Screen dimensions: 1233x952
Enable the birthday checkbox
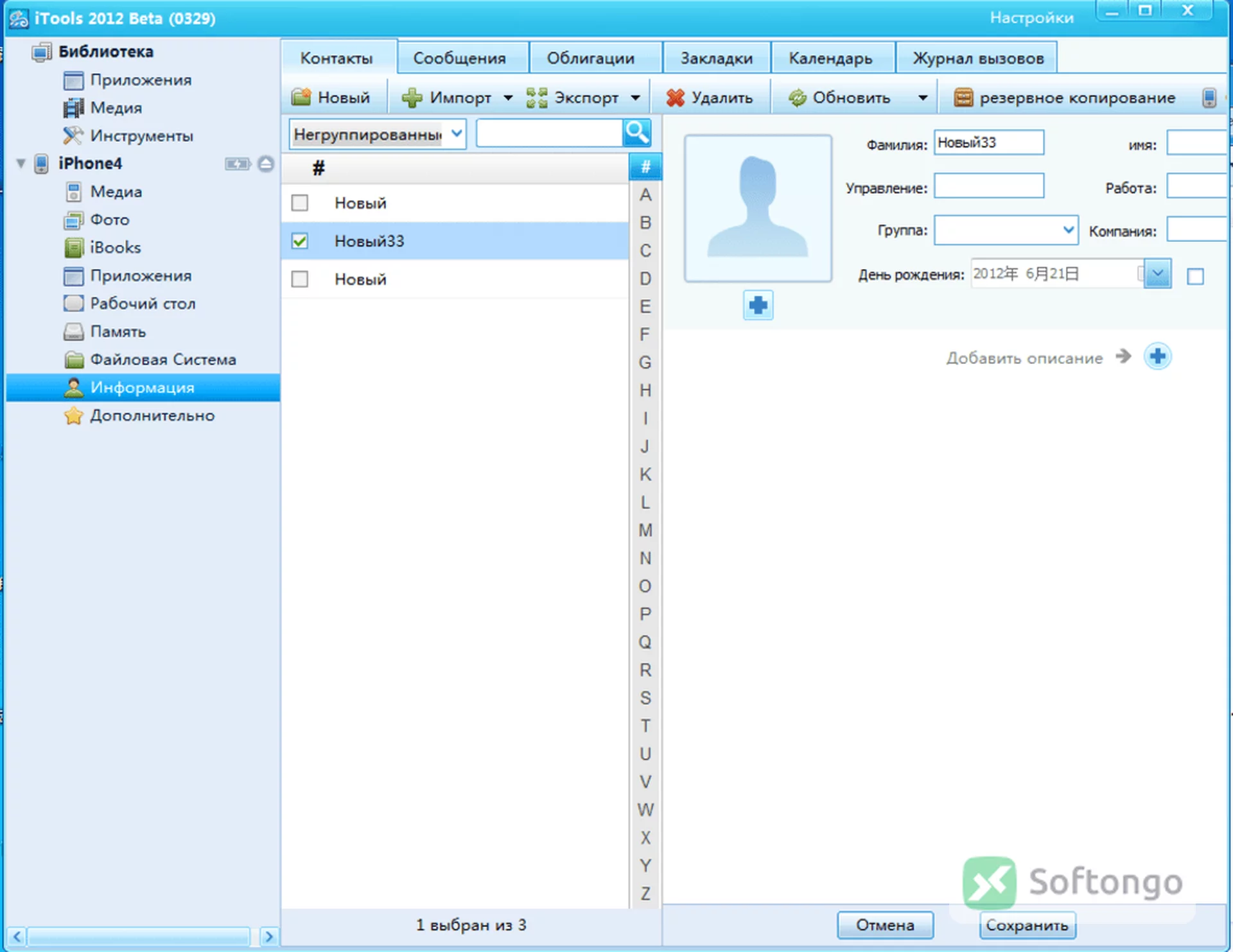(x=1195, y=277)
